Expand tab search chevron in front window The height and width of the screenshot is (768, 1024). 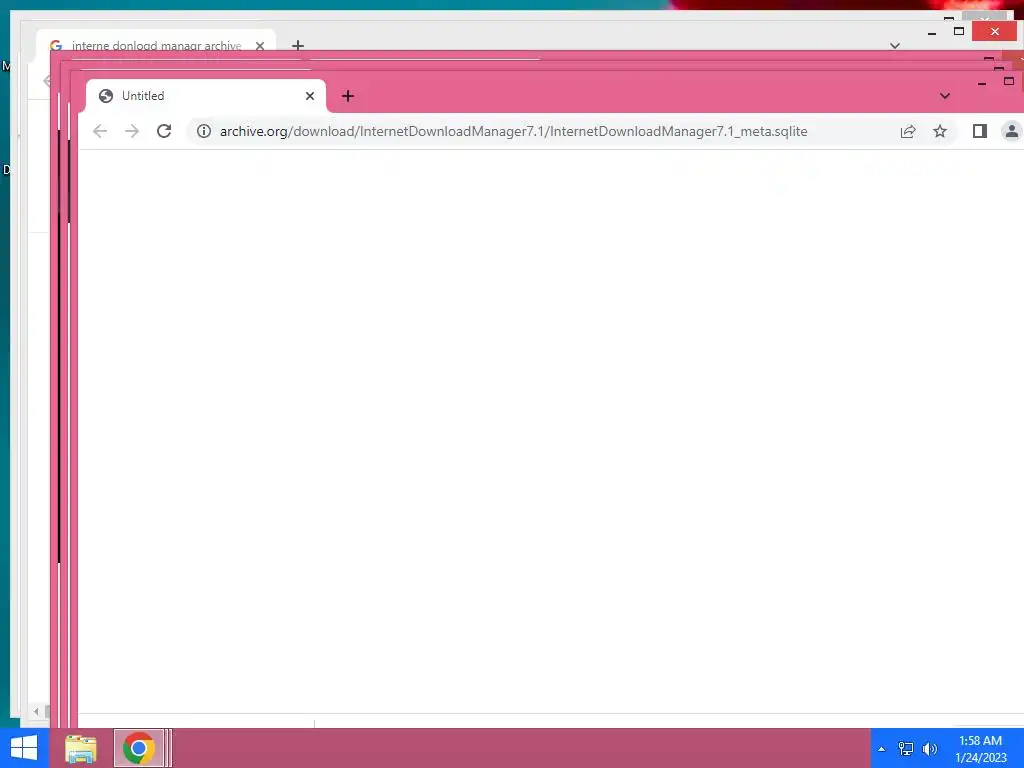944,96
